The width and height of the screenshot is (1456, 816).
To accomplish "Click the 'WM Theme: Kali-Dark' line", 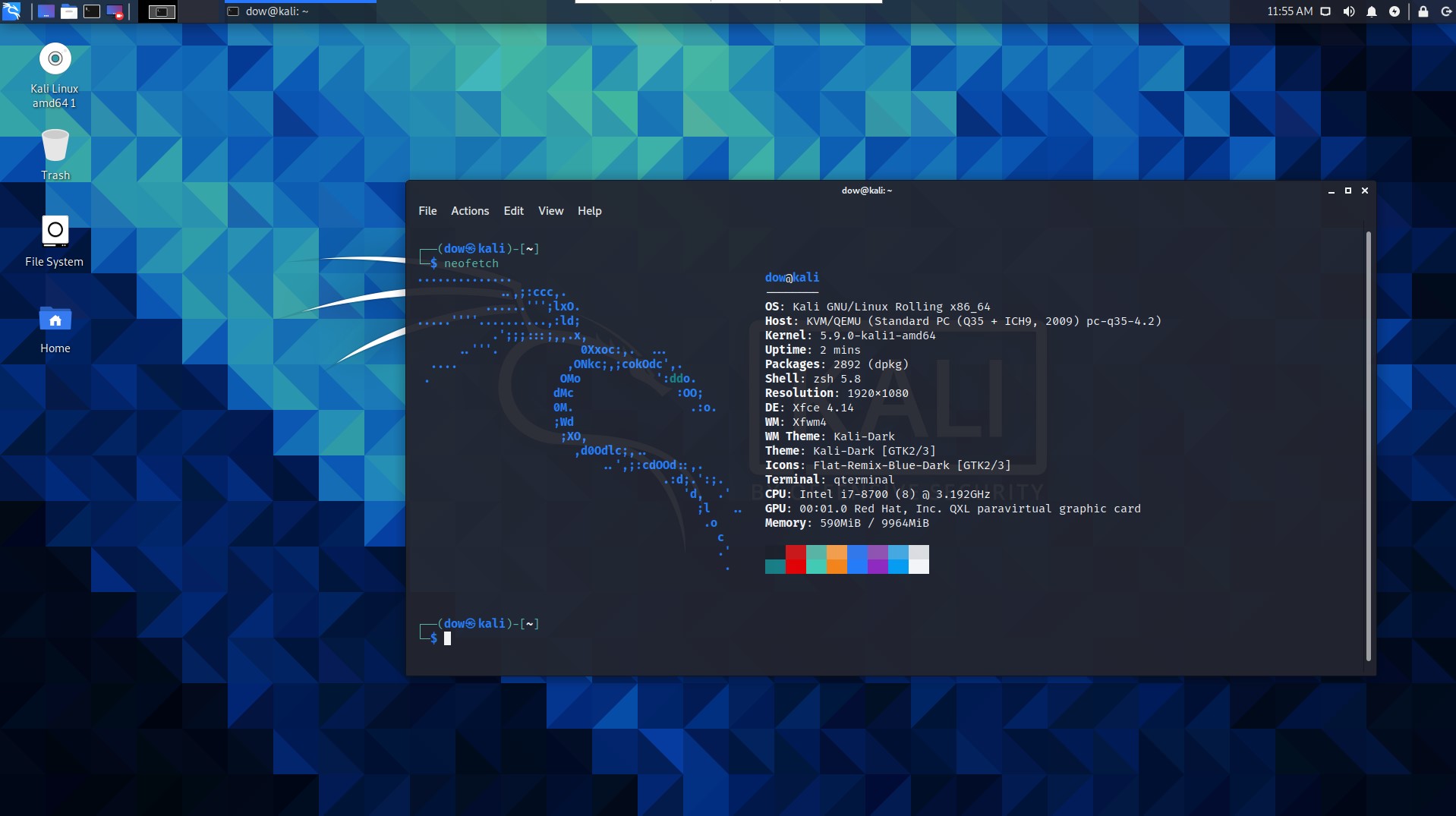I will tap(830, 436).
